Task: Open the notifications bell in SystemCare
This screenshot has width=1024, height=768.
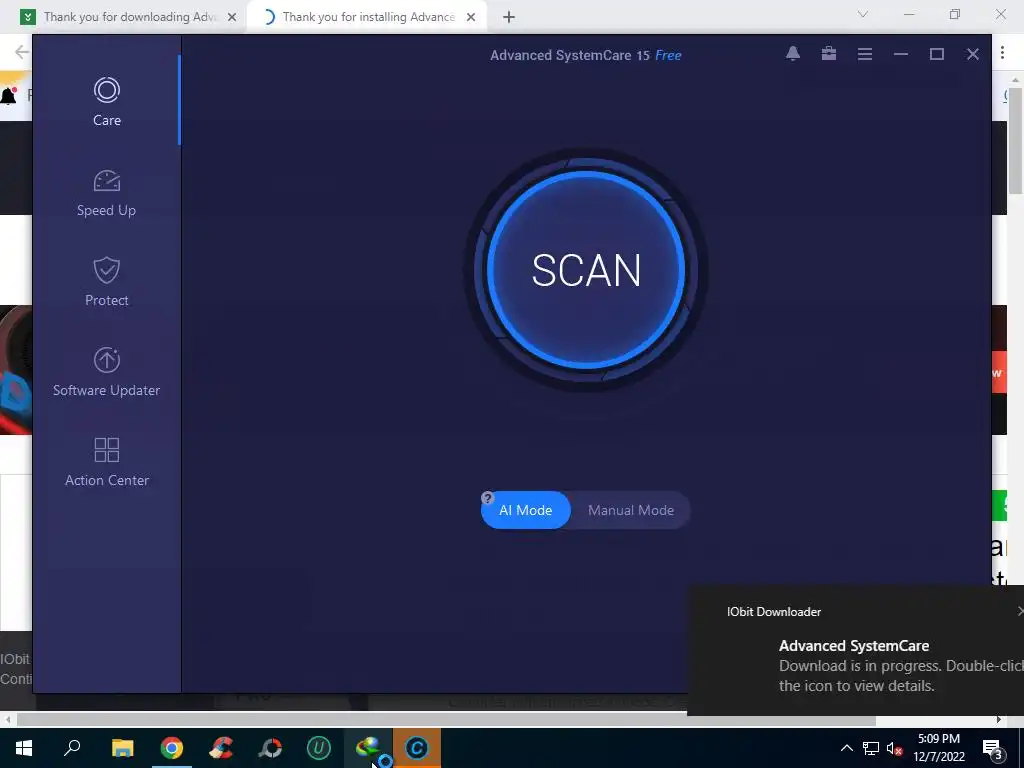Action: (x=793, y=54)
